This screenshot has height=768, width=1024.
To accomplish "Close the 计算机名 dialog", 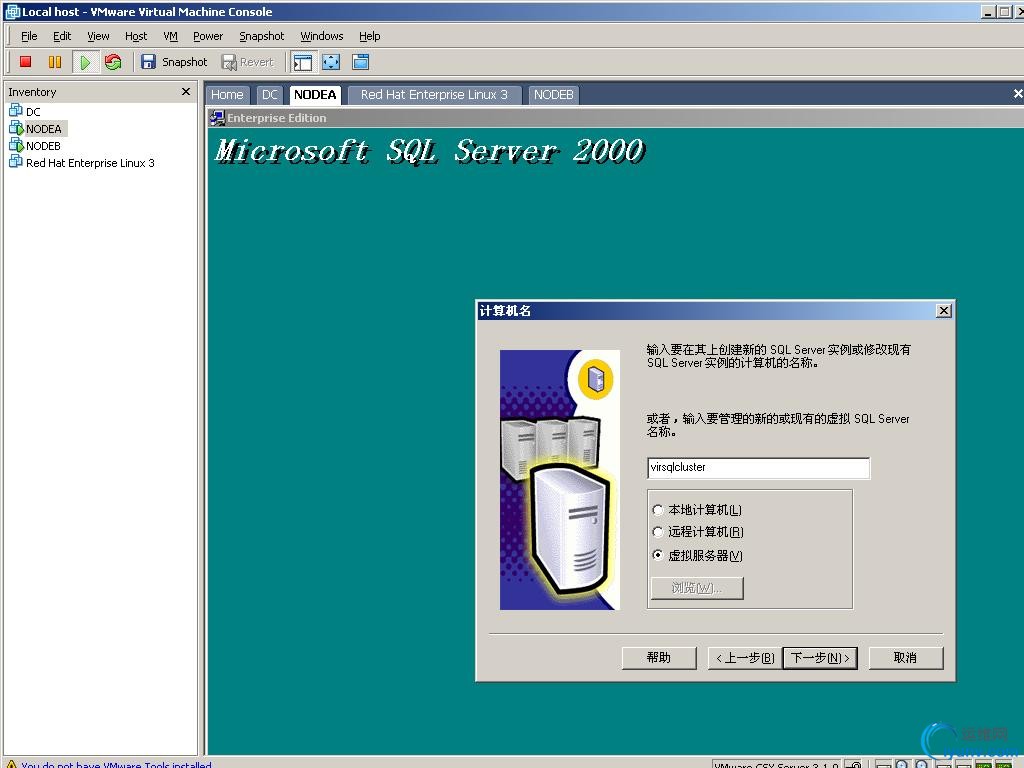I will pos(944,311).
